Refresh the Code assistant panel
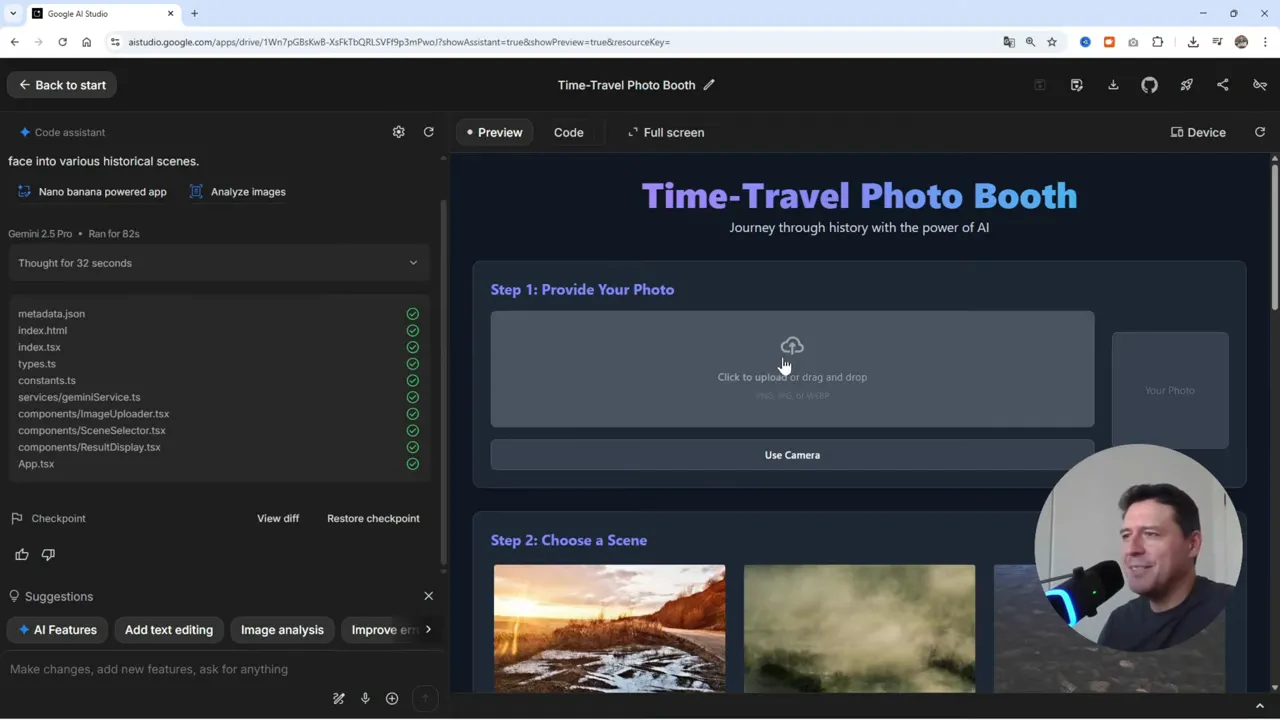The width and height of the screenshot is (1280, 720). point(428,132)
